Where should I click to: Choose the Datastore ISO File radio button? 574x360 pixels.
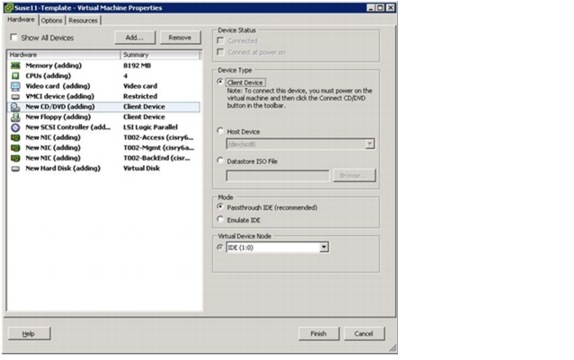pos(220,160)
